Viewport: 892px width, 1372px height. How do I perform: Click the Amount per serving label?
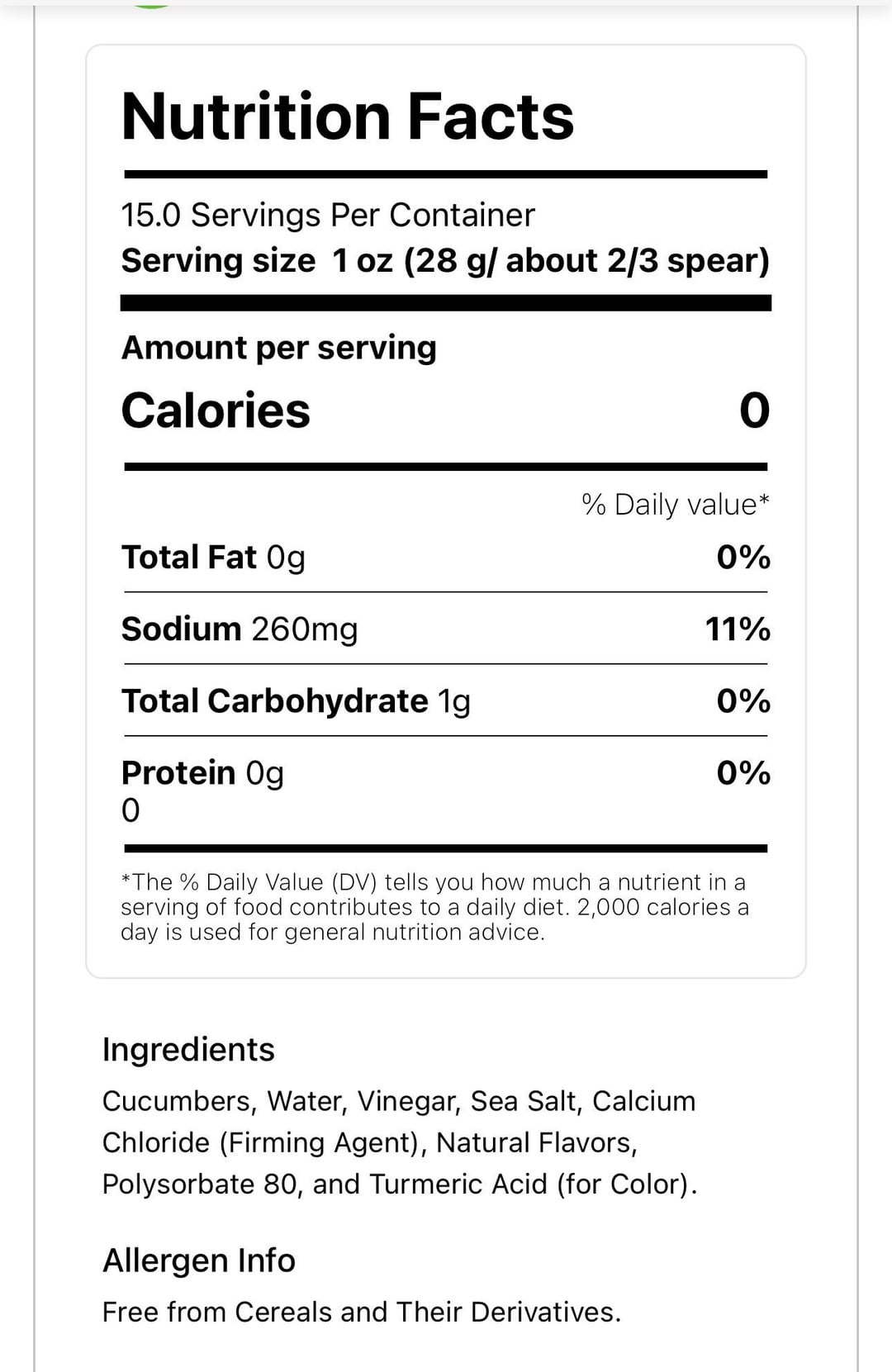pyautogui.click(x=278, y=348)
